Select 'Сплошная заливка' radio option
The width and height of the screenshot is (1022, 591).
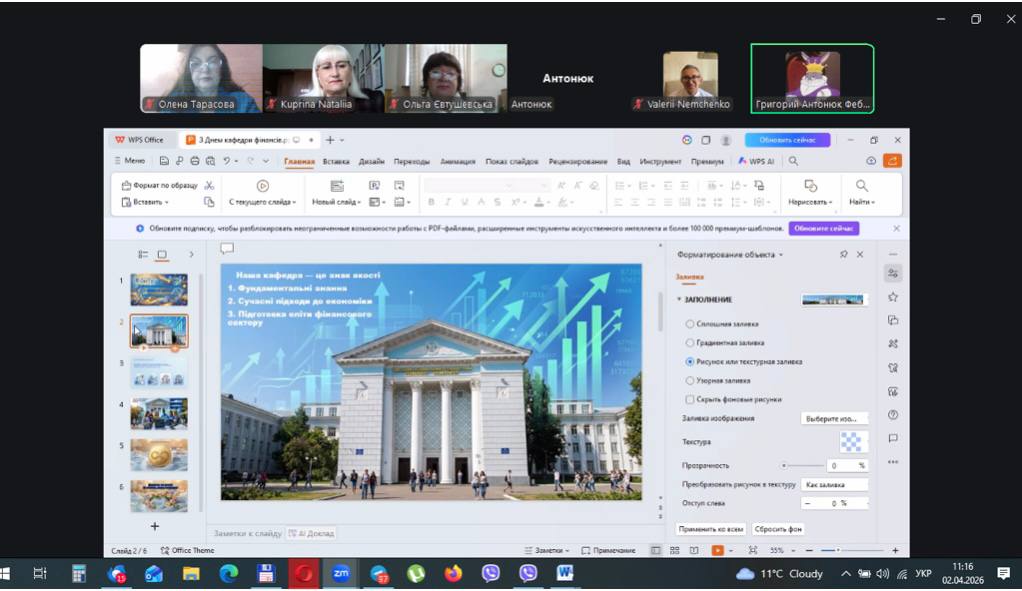point(690,324)
